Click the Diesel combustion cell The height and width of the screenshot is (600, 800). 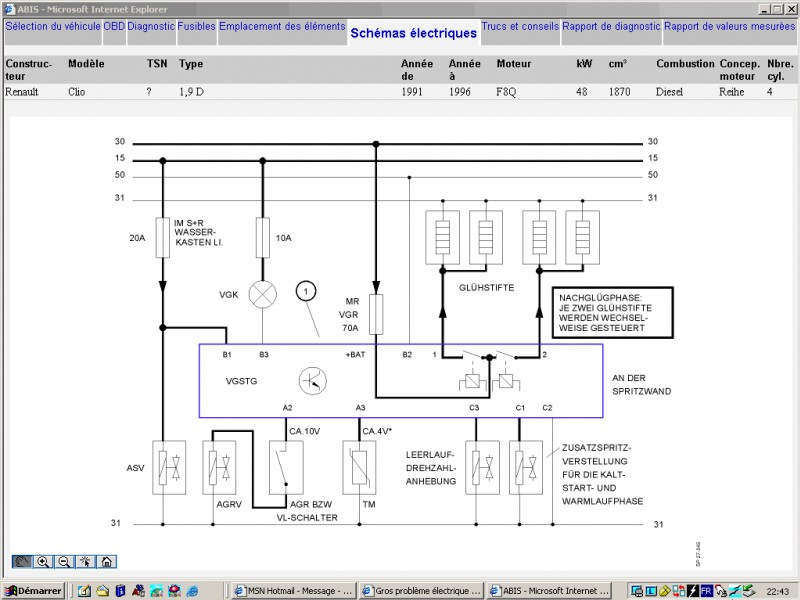(x=669, y=92)
